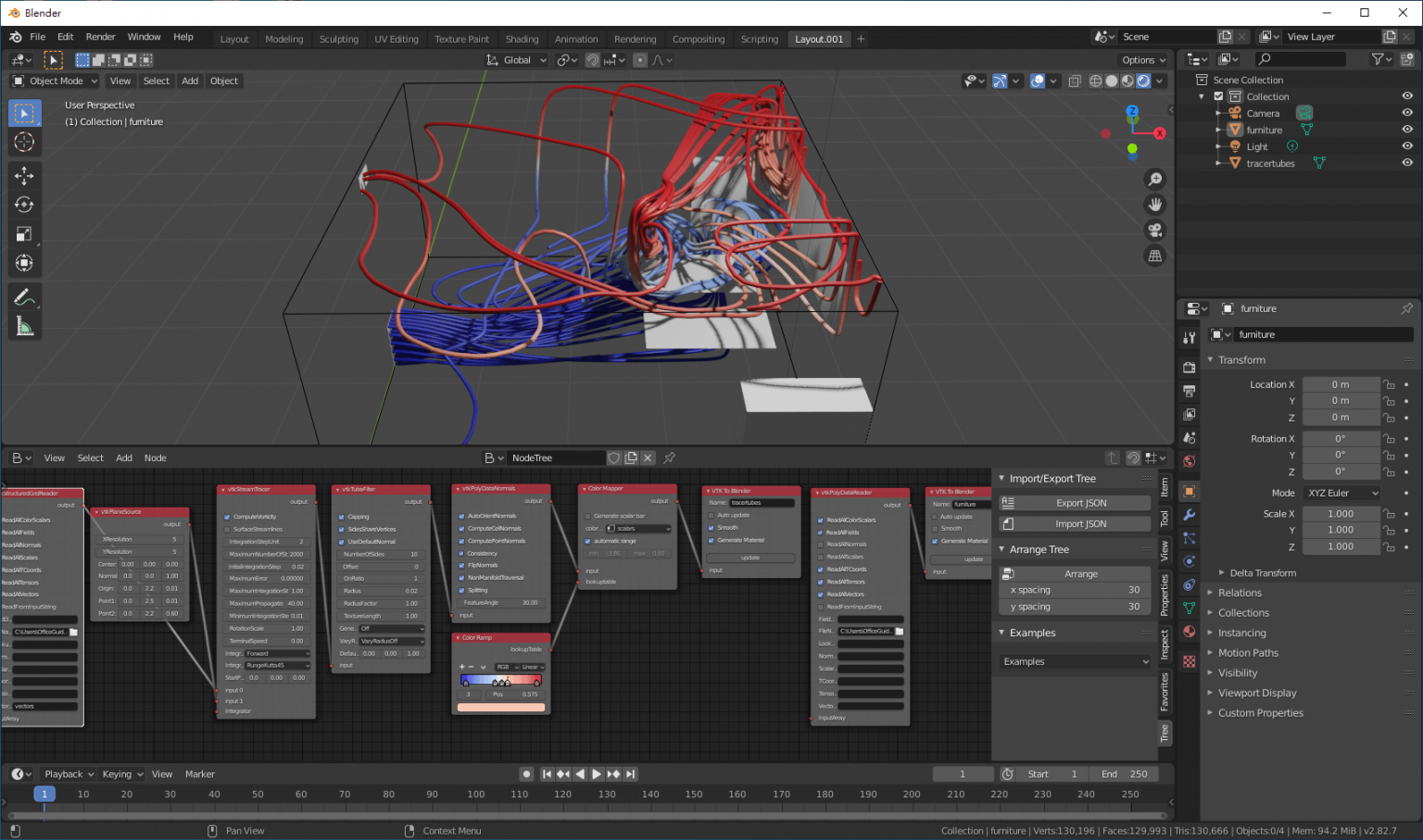Image resolution: width=1423 pixels, height=840 pixels.
Task: Hide the Light object in the Outliner
Action: (1407, 145)
